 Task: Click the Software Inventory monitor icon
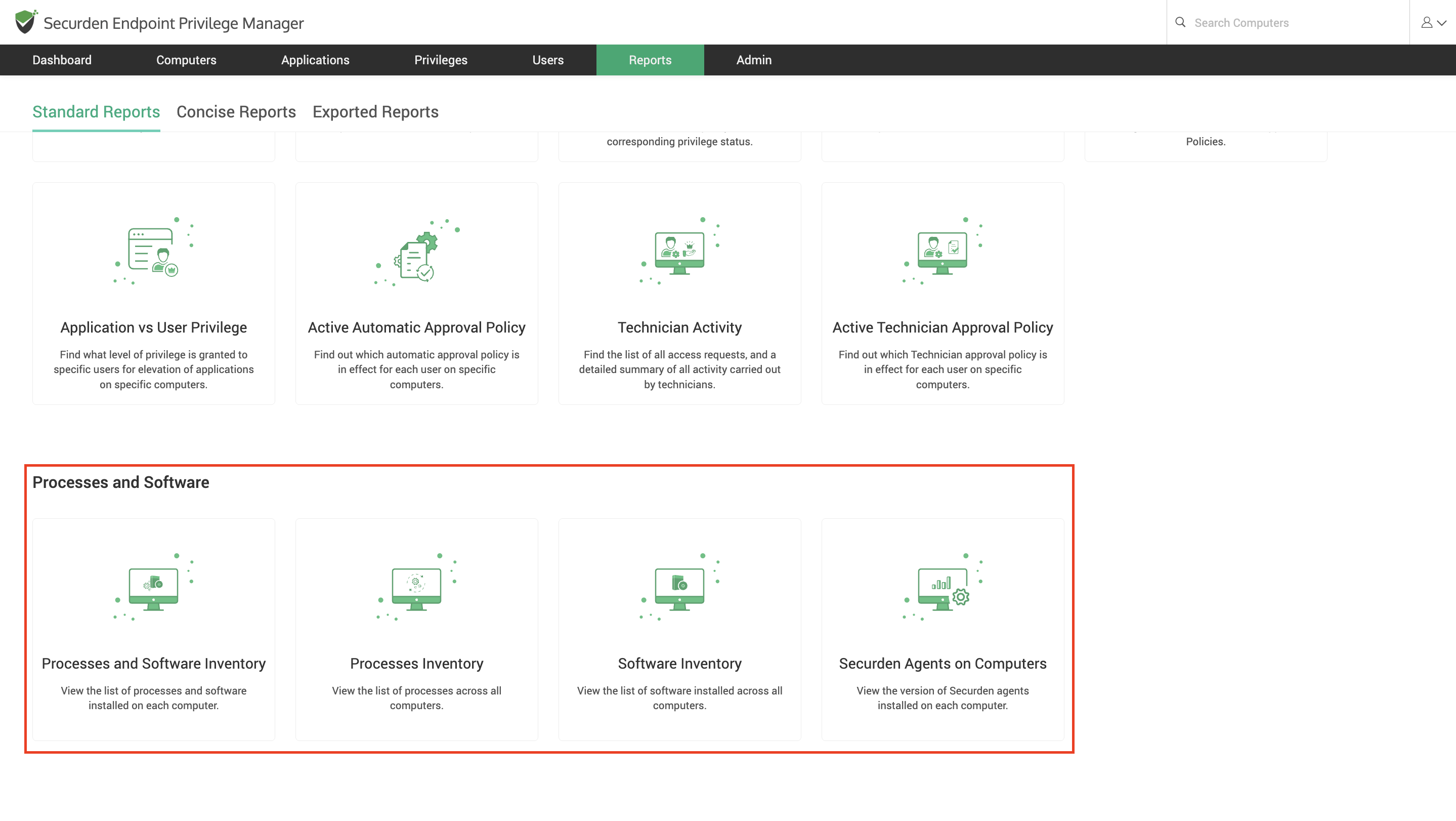click(679, 588)
